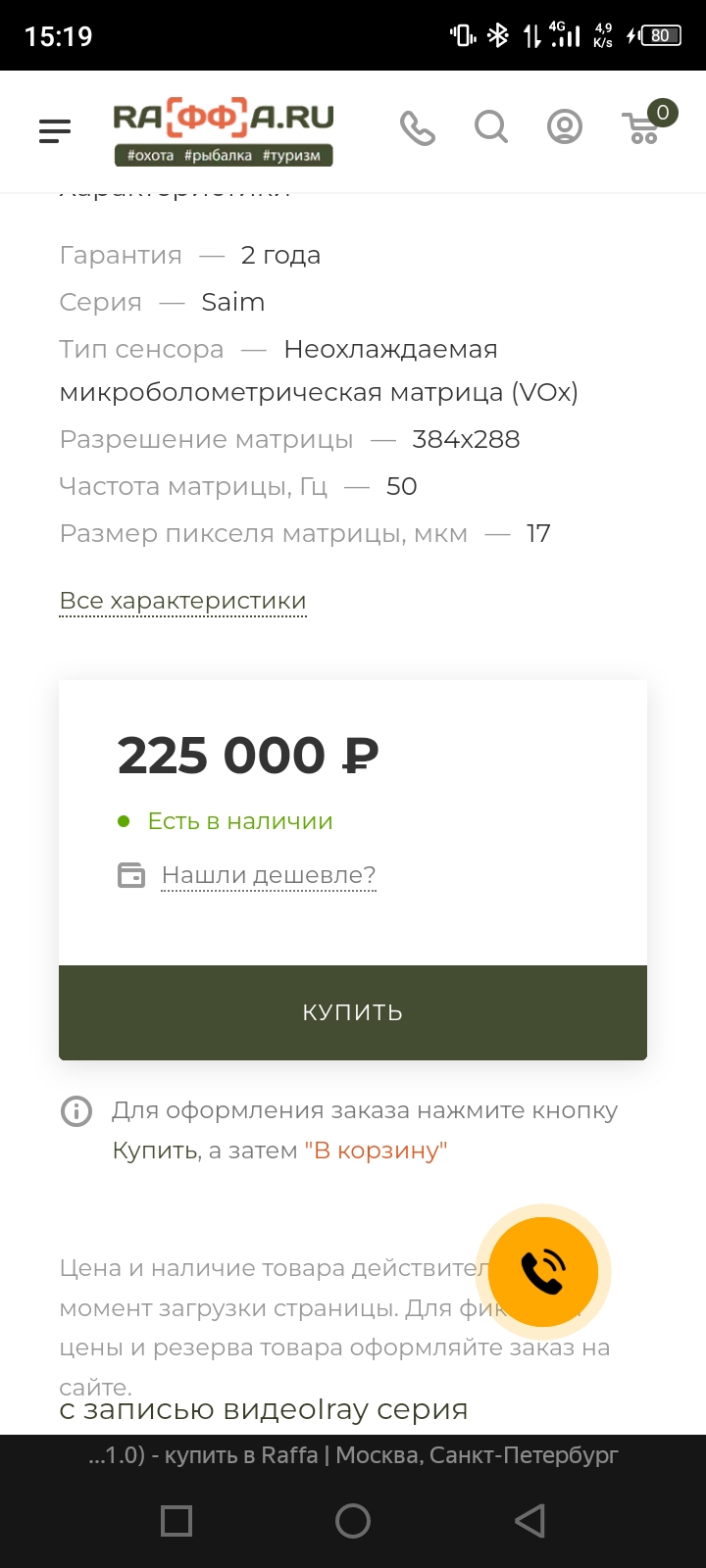Tap the 225 000 ₽ price
The height and width of the screenshot is (1568, 706).
[x=248, y=756]
